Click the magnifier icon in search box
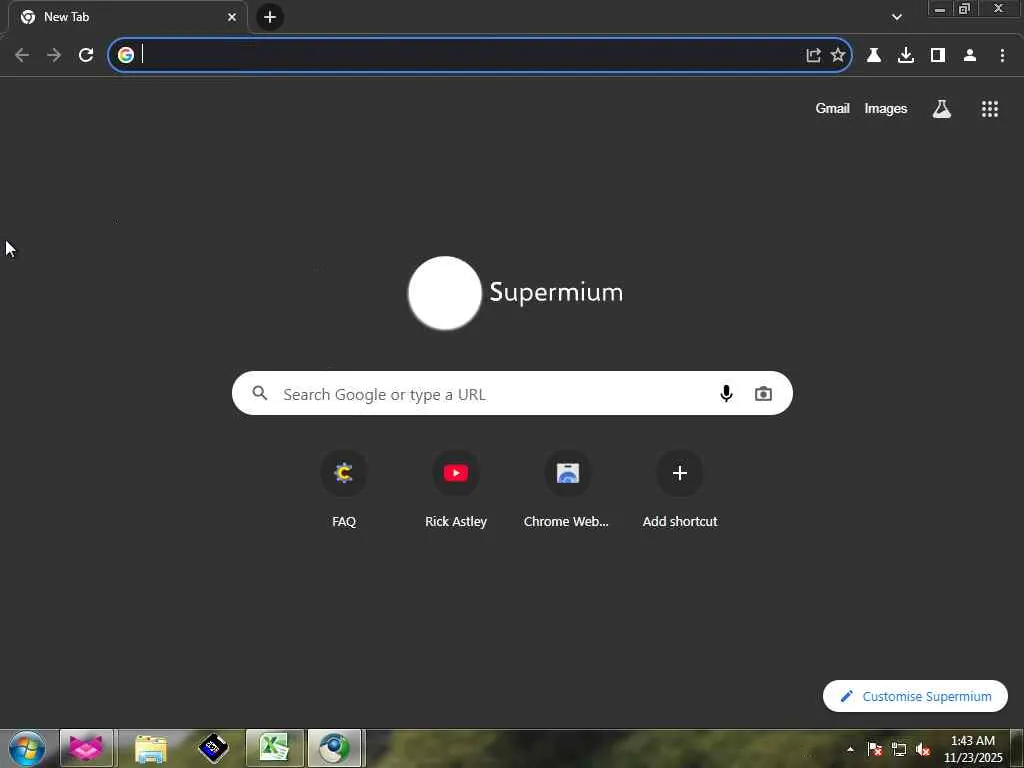 pyautogui.click(x=260, y=393)
